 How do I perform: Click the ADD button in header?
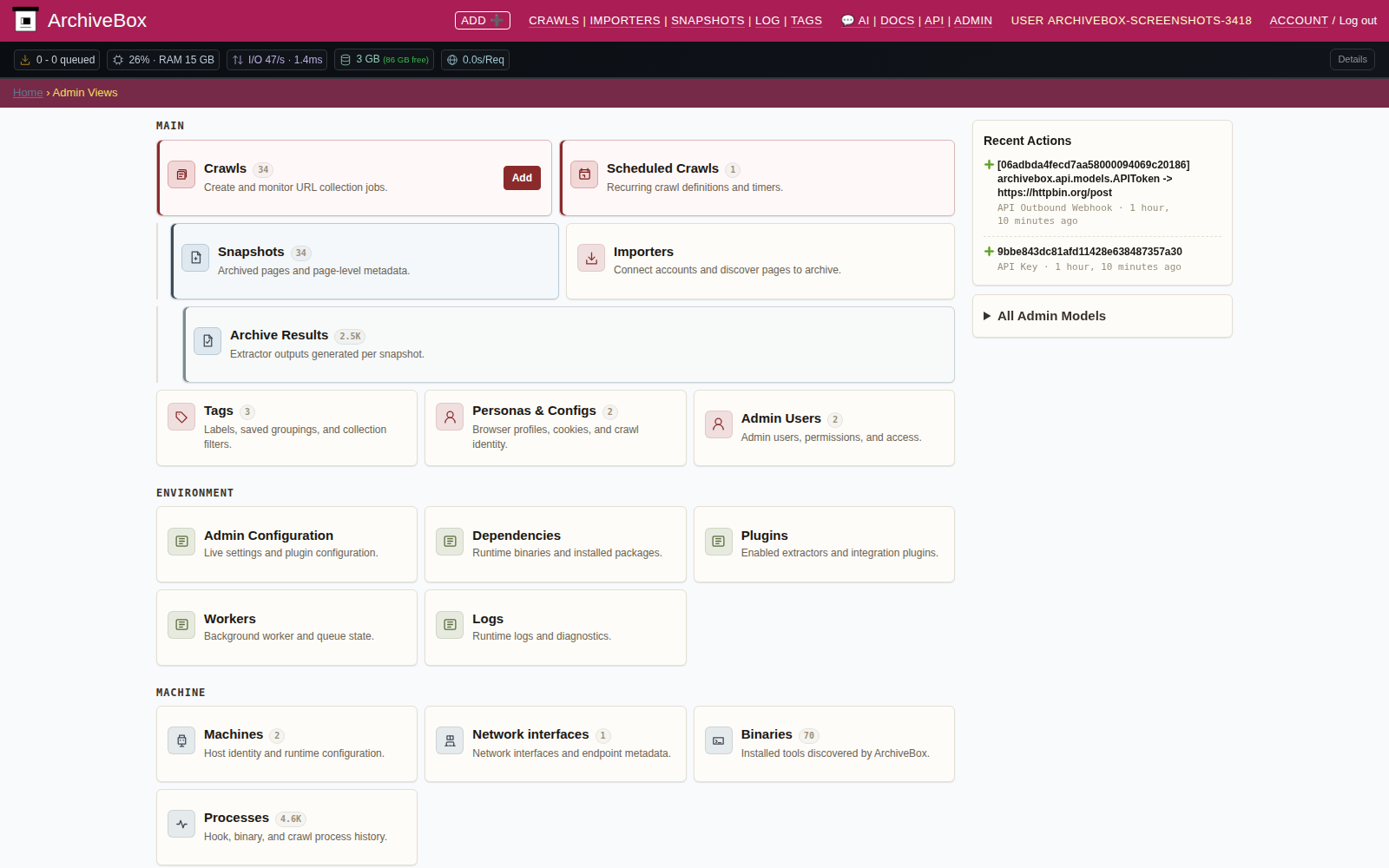click(x=483, y=20)
